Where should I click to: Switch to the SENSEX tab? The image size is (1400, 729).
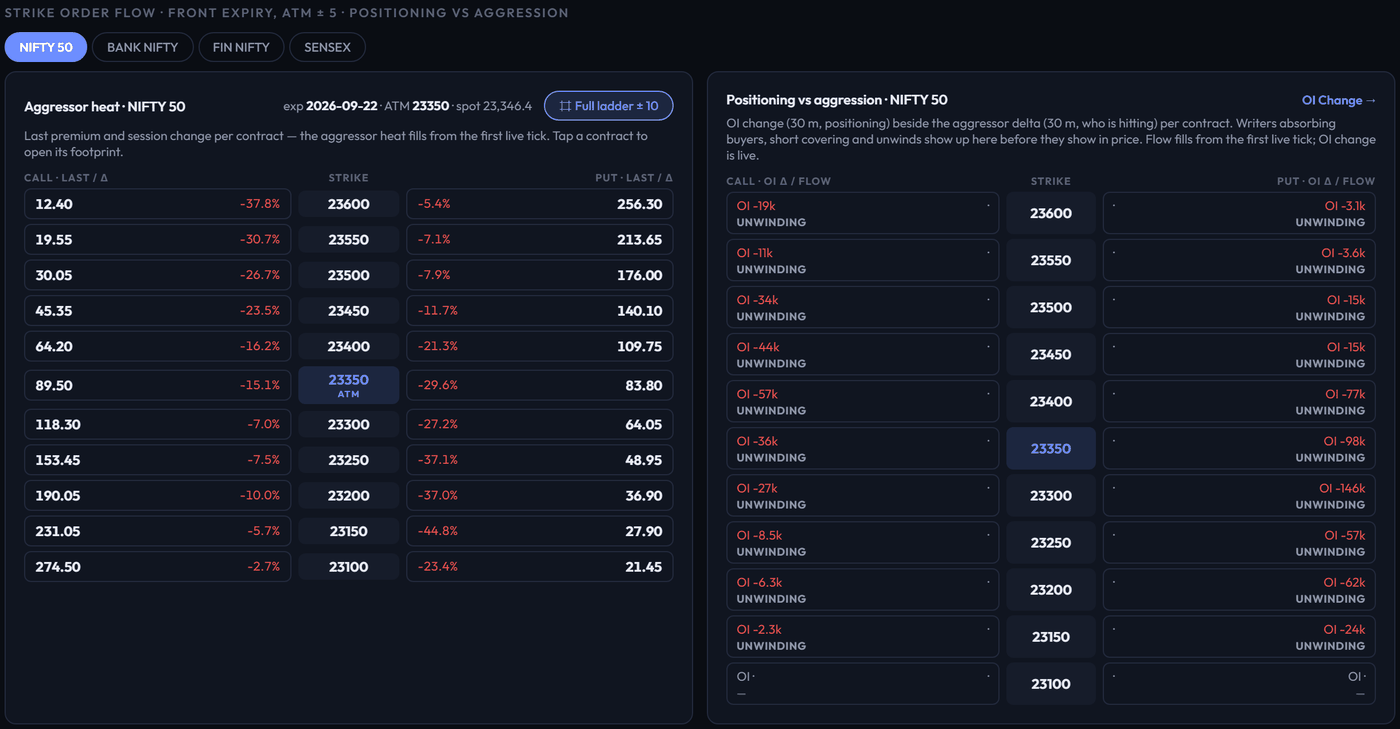pyautogui.click(x=328, y=47)
